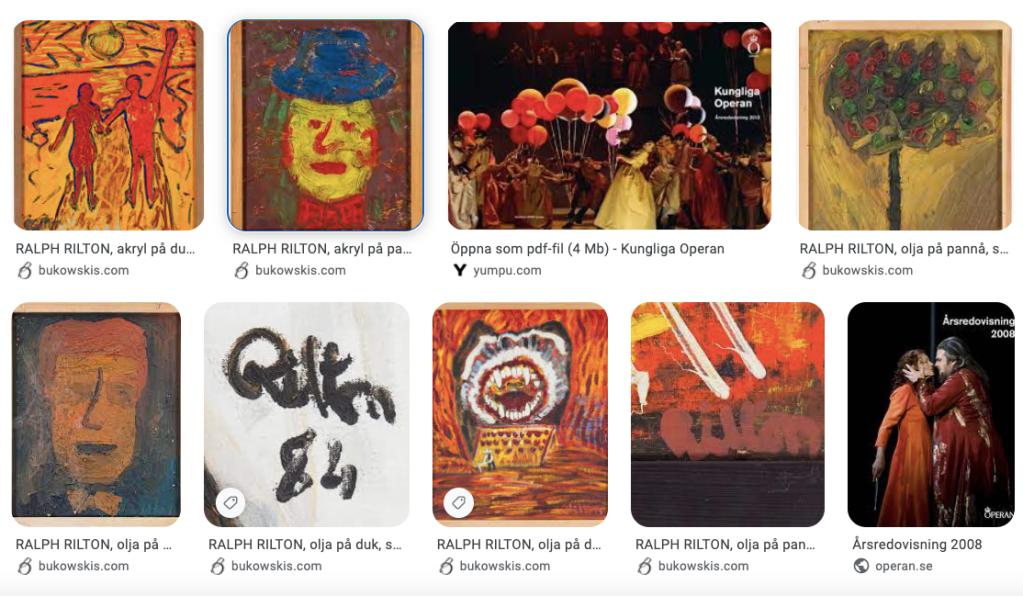Image resolution: width=1023 pixels, height=596 pixels.
Task: Click 'RALPH RILTON, olja på pannå' title link
Action: 904,248
